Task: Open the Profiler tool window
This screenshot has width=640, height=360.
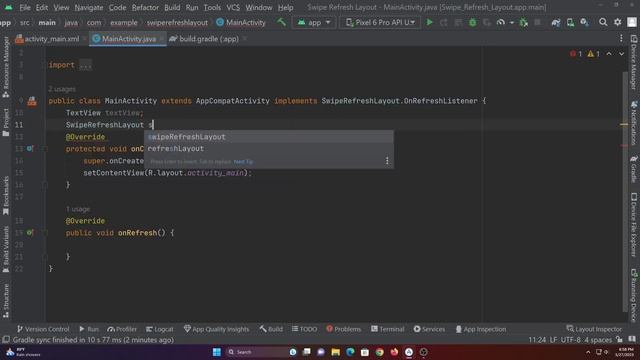Action: click(x=122, y=329)
